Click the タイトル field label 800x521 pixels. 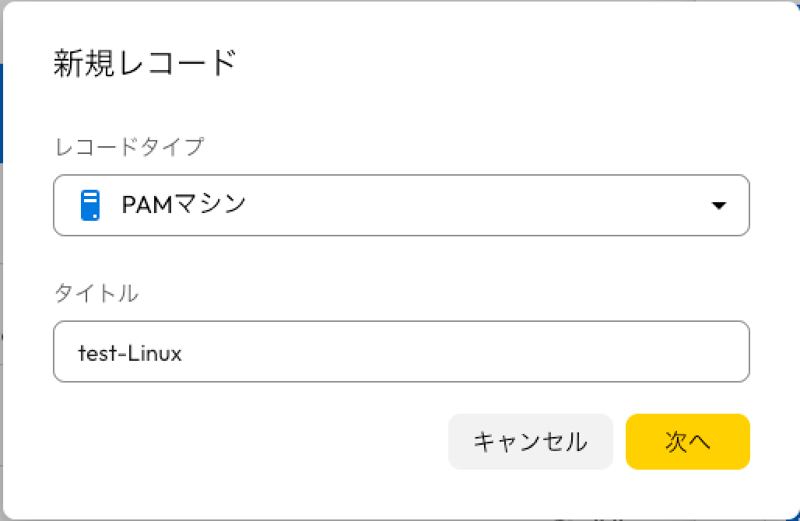tap(95, 294)
